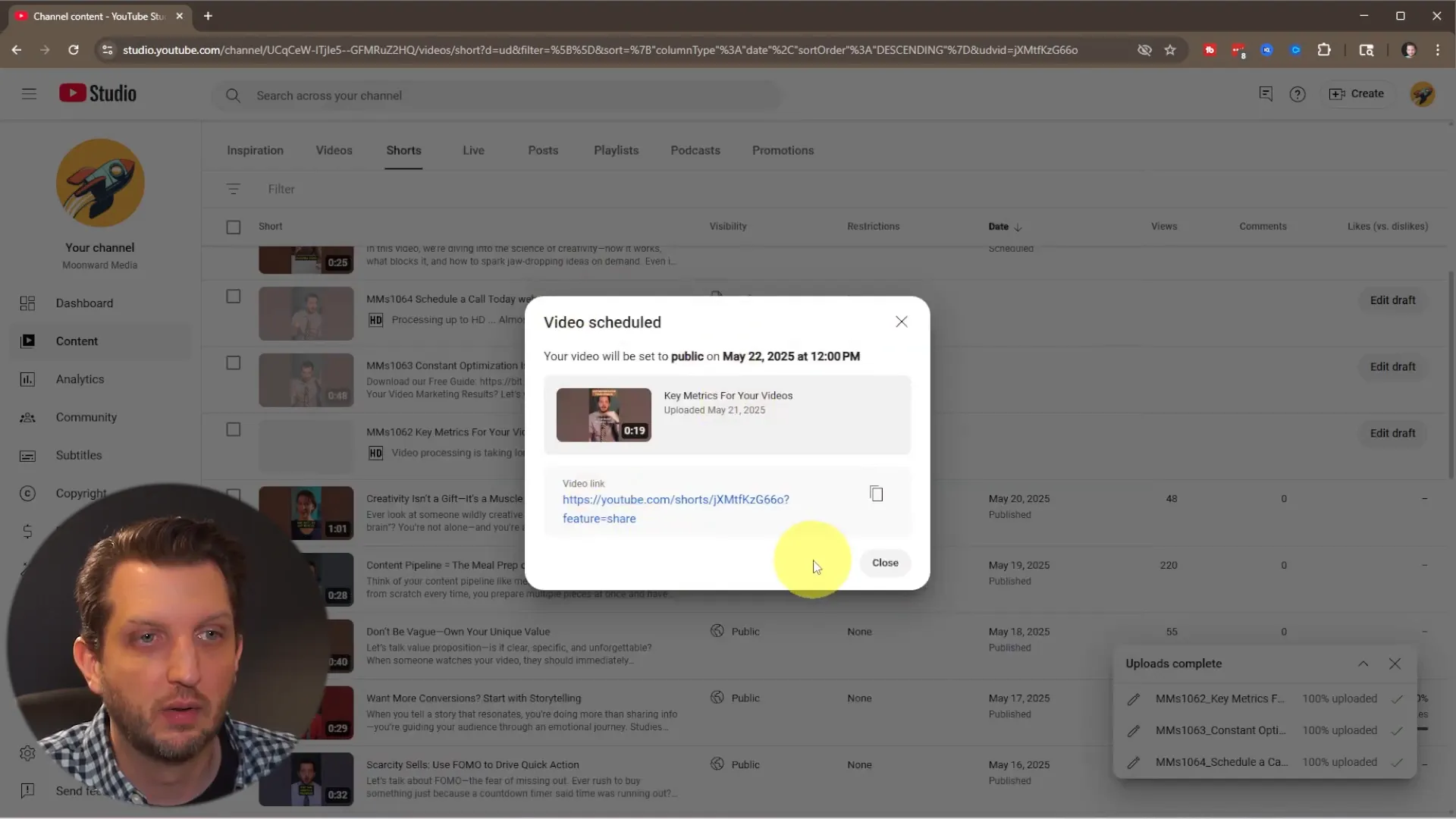Open the Promotions tab
This screenshot has width=1456, height=819.
[x=783, y=150]
